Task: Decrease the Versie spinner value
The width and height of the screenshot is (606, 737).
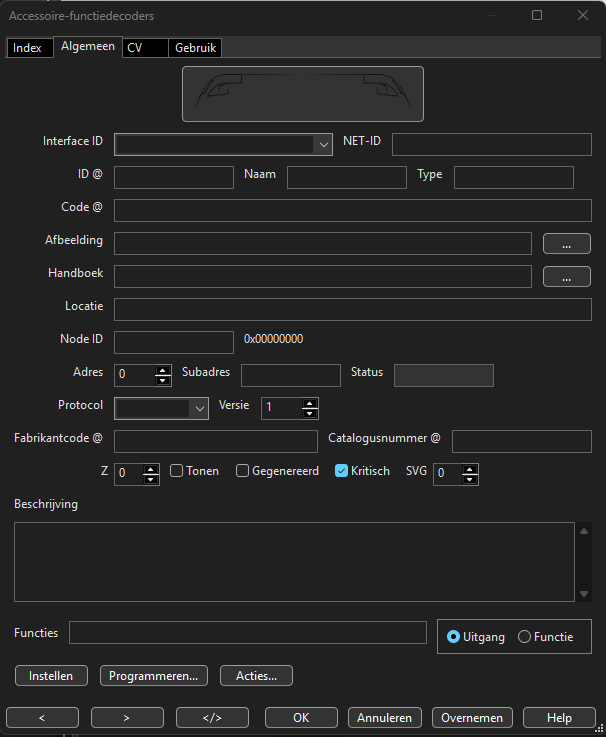Action: (x=310, y=413)
